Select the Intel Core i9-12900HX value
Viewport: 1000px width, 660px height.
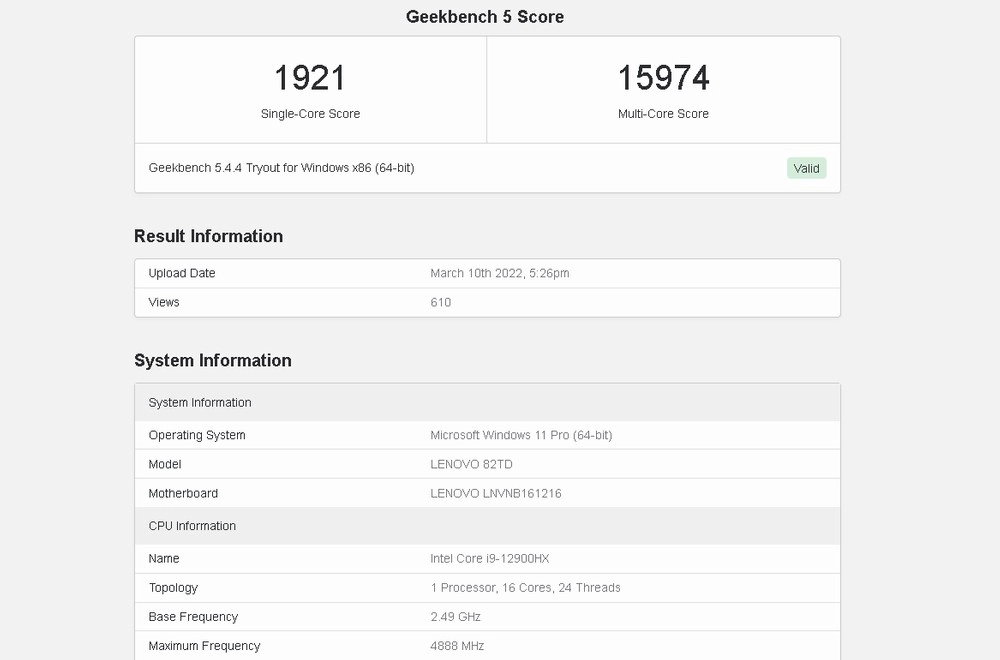click(489, 559)
